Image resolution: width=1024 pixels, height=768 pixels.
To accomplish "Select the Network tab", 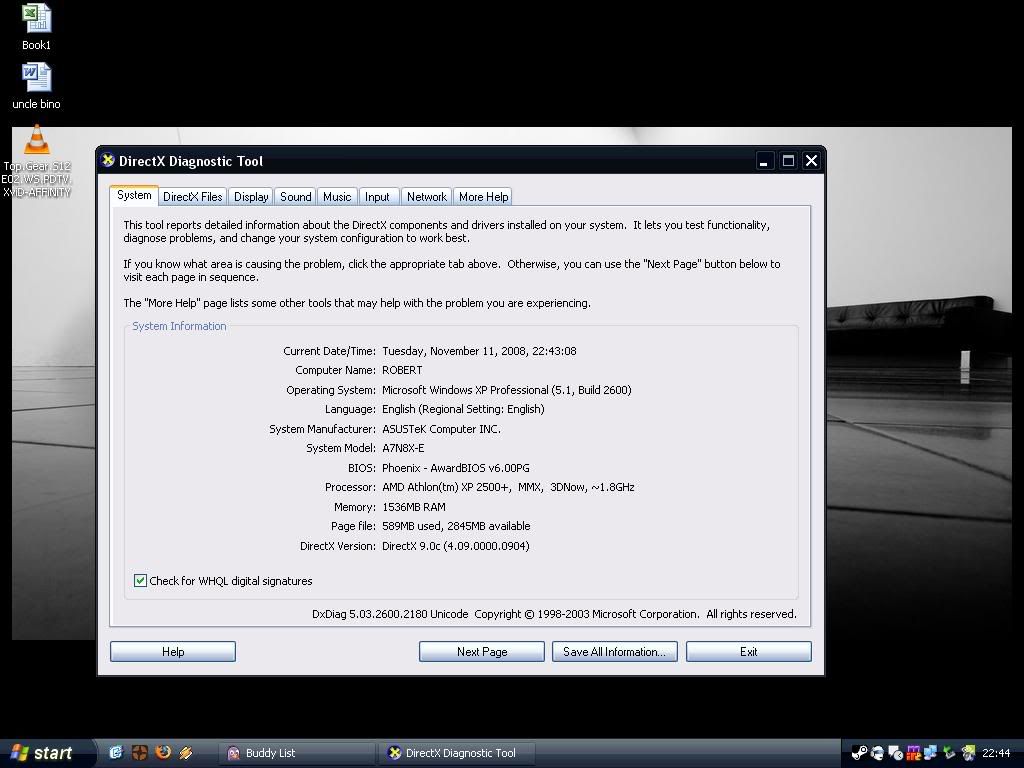I will pos(426,197).
